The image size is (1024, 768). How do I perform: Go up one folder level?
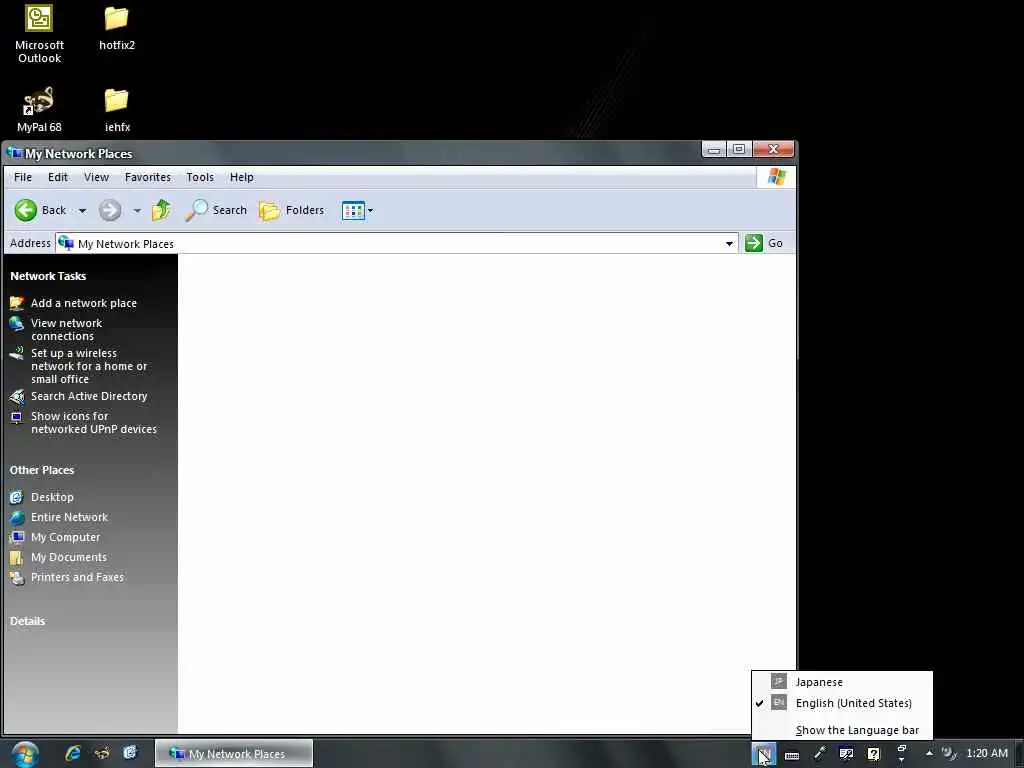[161, 210]
